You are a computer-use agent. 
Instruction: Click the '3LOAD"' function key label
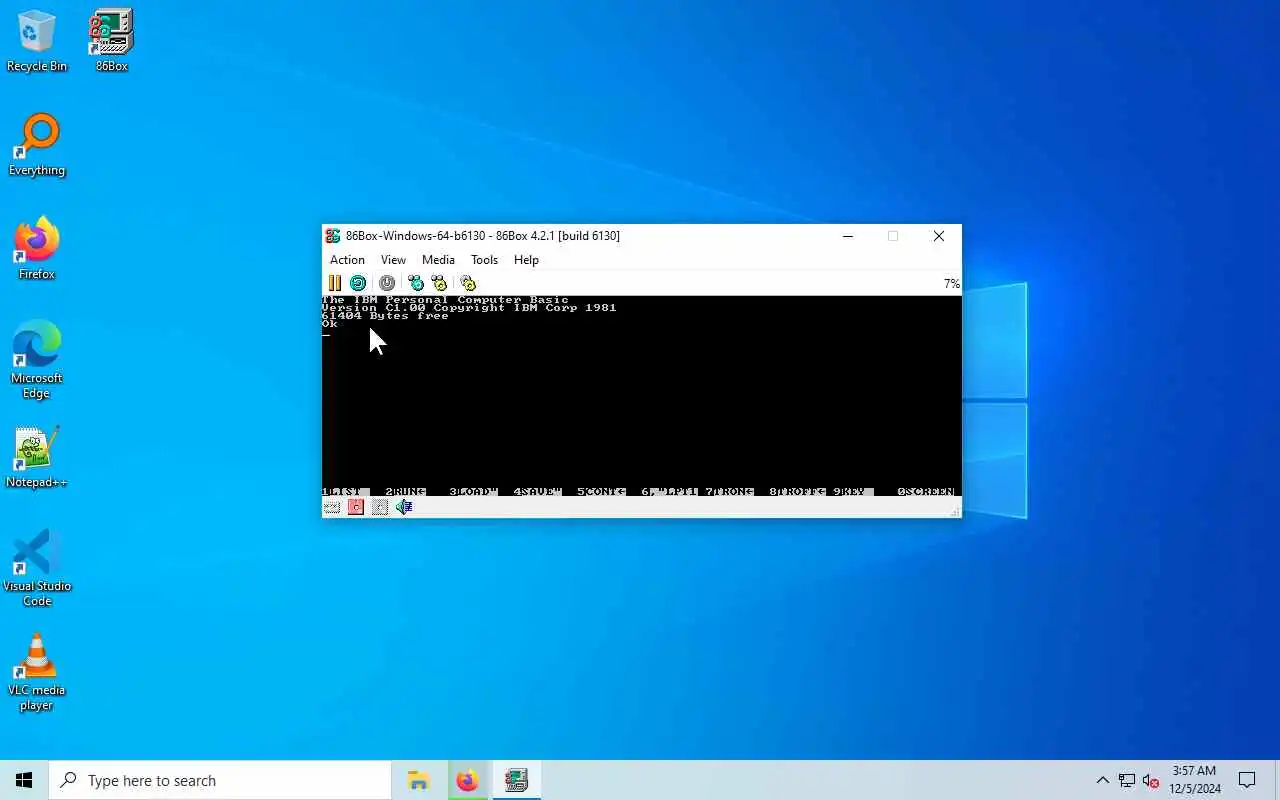pos(473,492)
